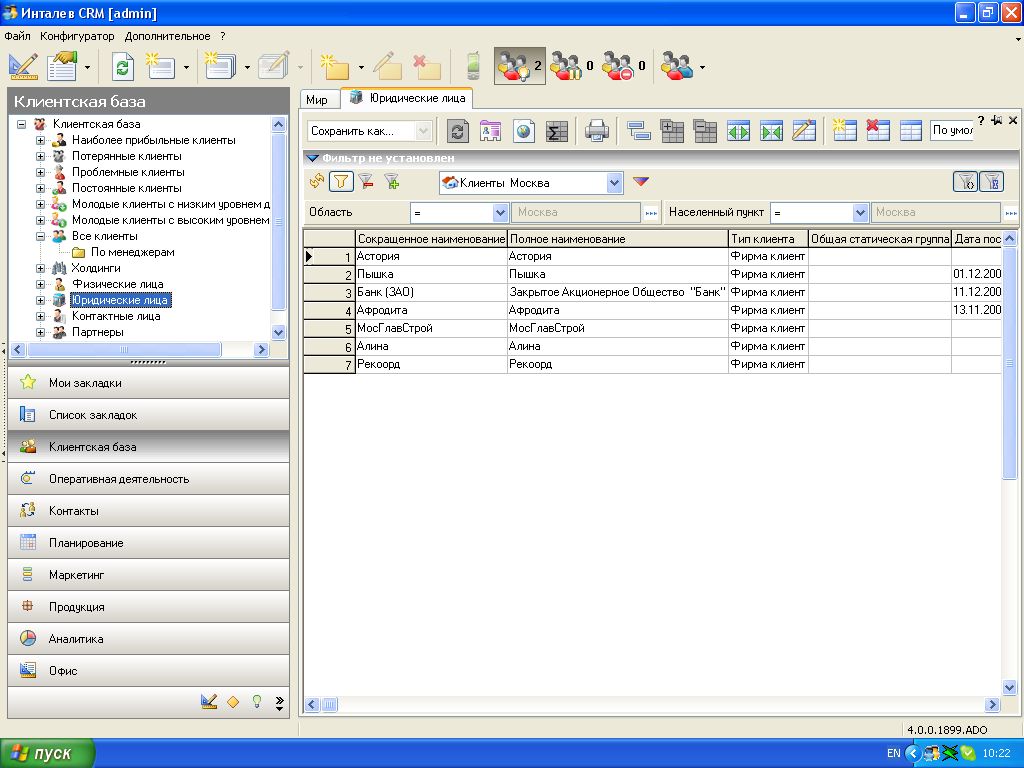Viewport: 1024px width, 768px height.
Task: Click the widen columns green arrows icon
Action: [x=738, y=131]
